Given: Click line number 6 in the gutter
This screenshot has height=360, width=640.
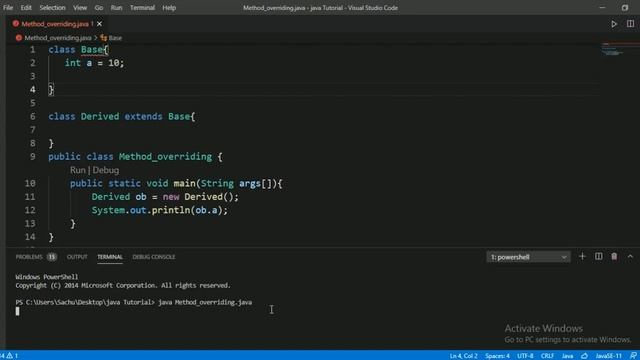Looking at the screenshot, I should click(33, 116).
